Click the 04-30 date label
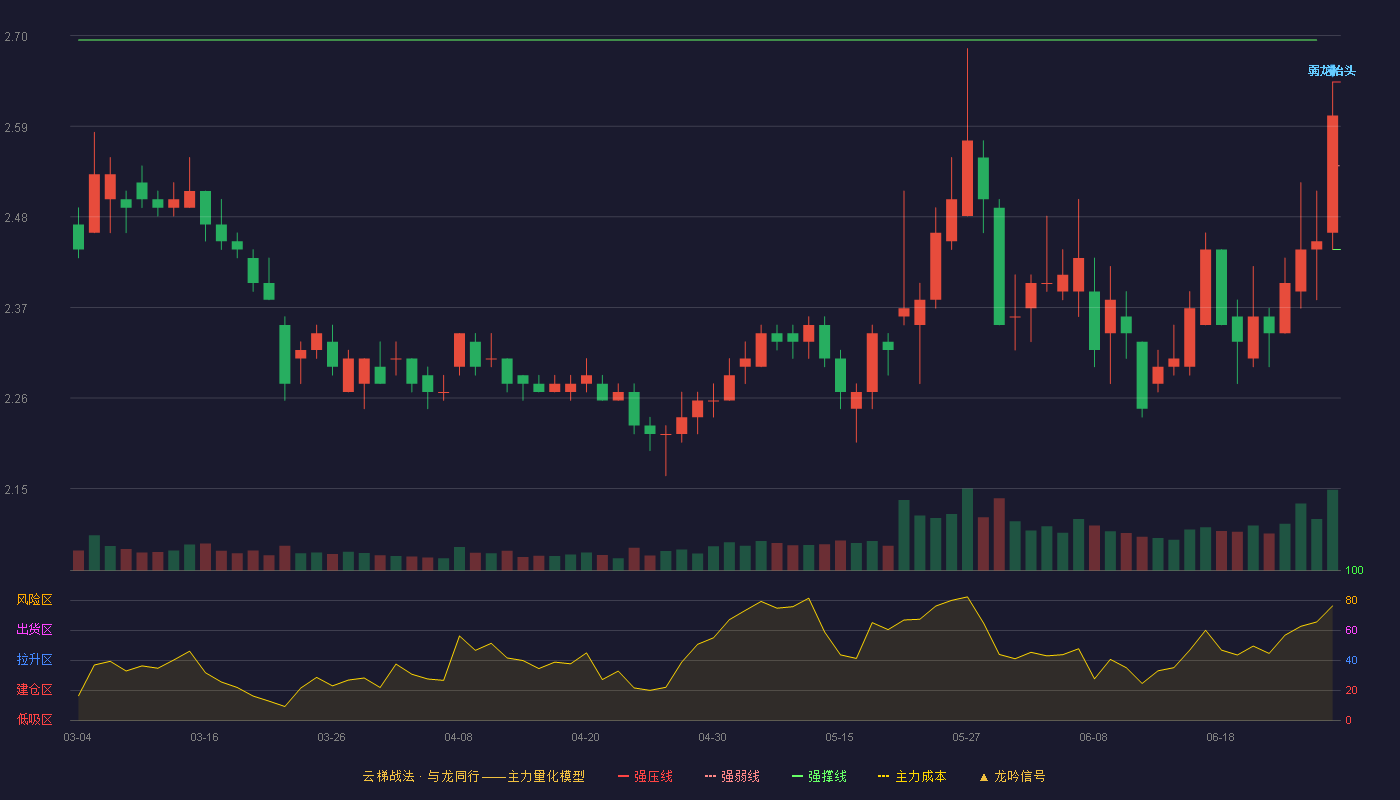The width and height of the screenshot is (1400, 800). (x=712, y=737)
